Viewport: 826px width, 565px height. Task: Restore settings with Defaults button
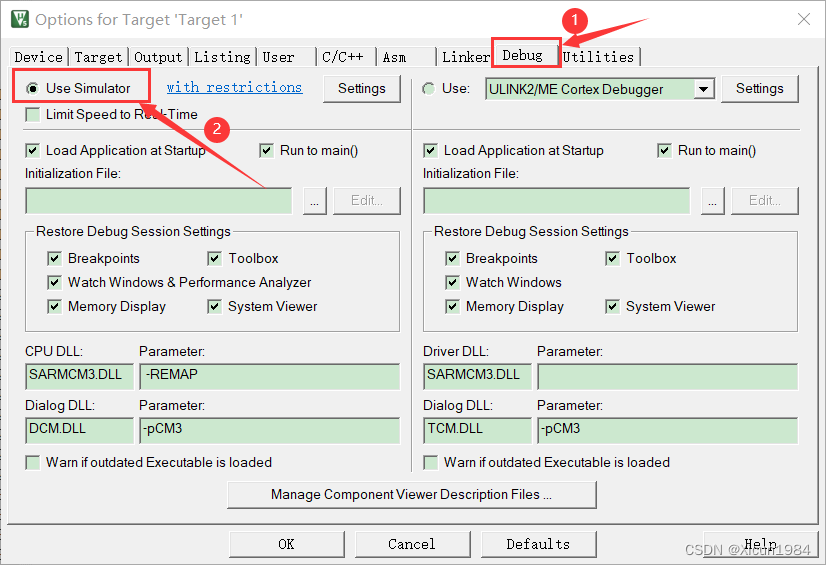point(538,544)
